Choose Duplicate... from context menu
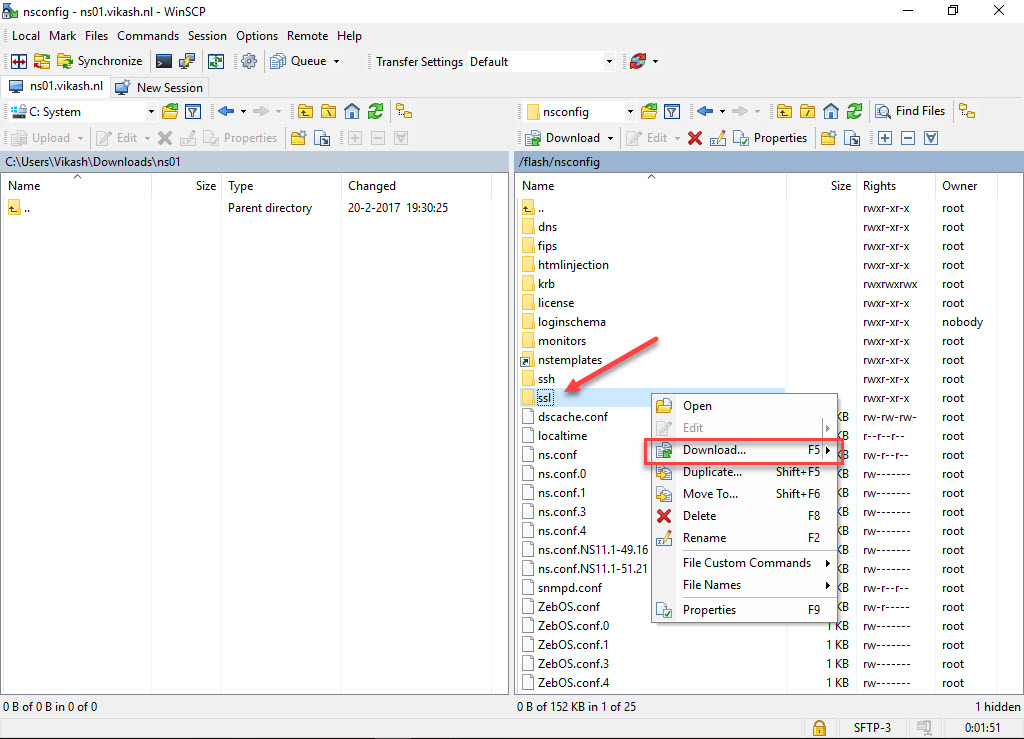This screenshot has height=739, width=1024. [x=745, y=472]
